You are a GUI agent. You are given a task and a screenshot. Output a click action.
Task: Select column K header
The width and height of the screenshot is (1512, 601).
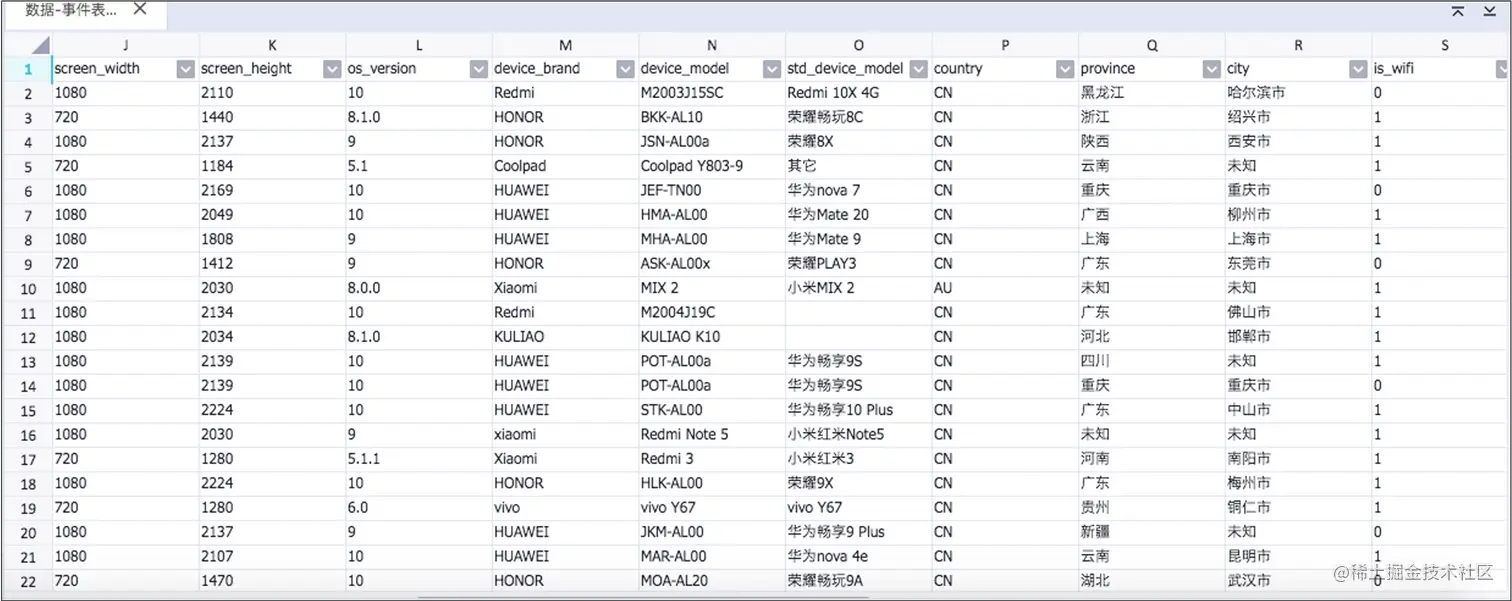tap(273, 45)
